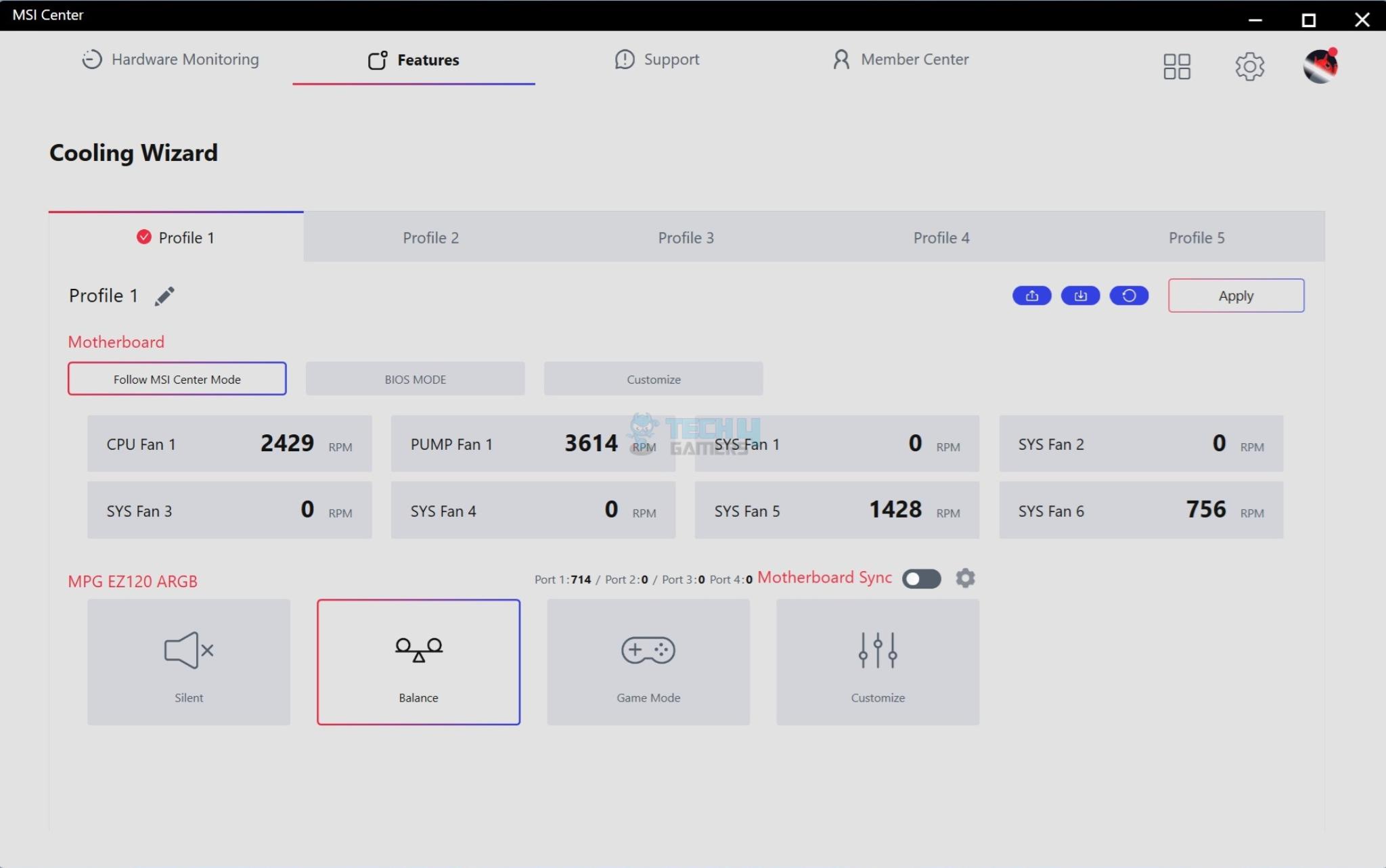This screenshot has width=1386, height=868.
Task: Open MPG EZ120 ARGB gear settings
Action: pos(965,578)
